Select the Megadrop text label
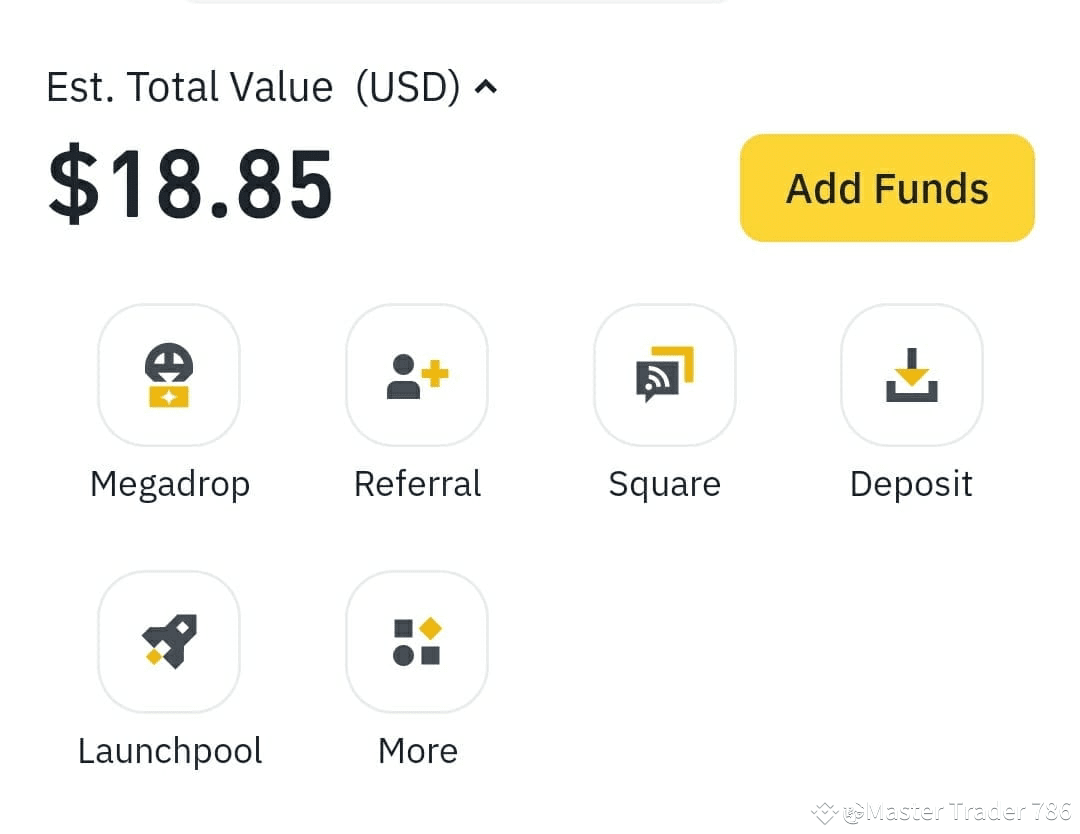Viewport: 1080px width, 834px height. tap(169, 485)
